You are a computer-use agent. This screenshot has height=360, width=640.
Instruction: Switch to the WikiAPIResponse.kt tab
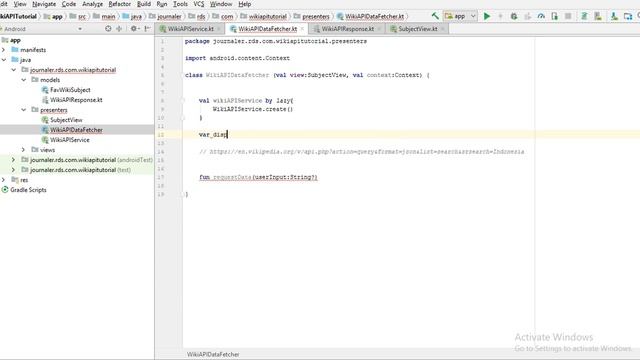click(347, 29)
